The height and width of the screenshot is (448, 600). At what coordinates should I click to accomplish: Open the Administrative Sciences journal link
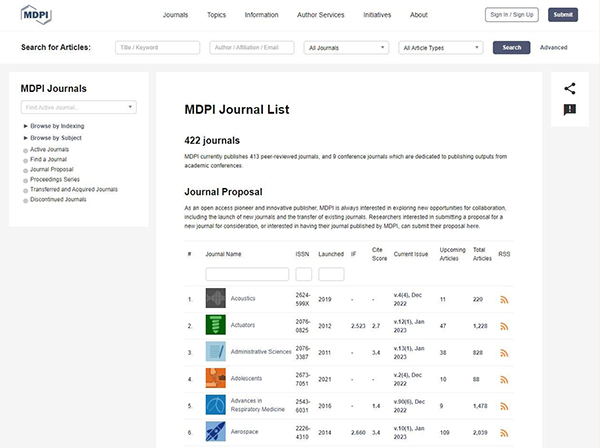pos(261,352)
